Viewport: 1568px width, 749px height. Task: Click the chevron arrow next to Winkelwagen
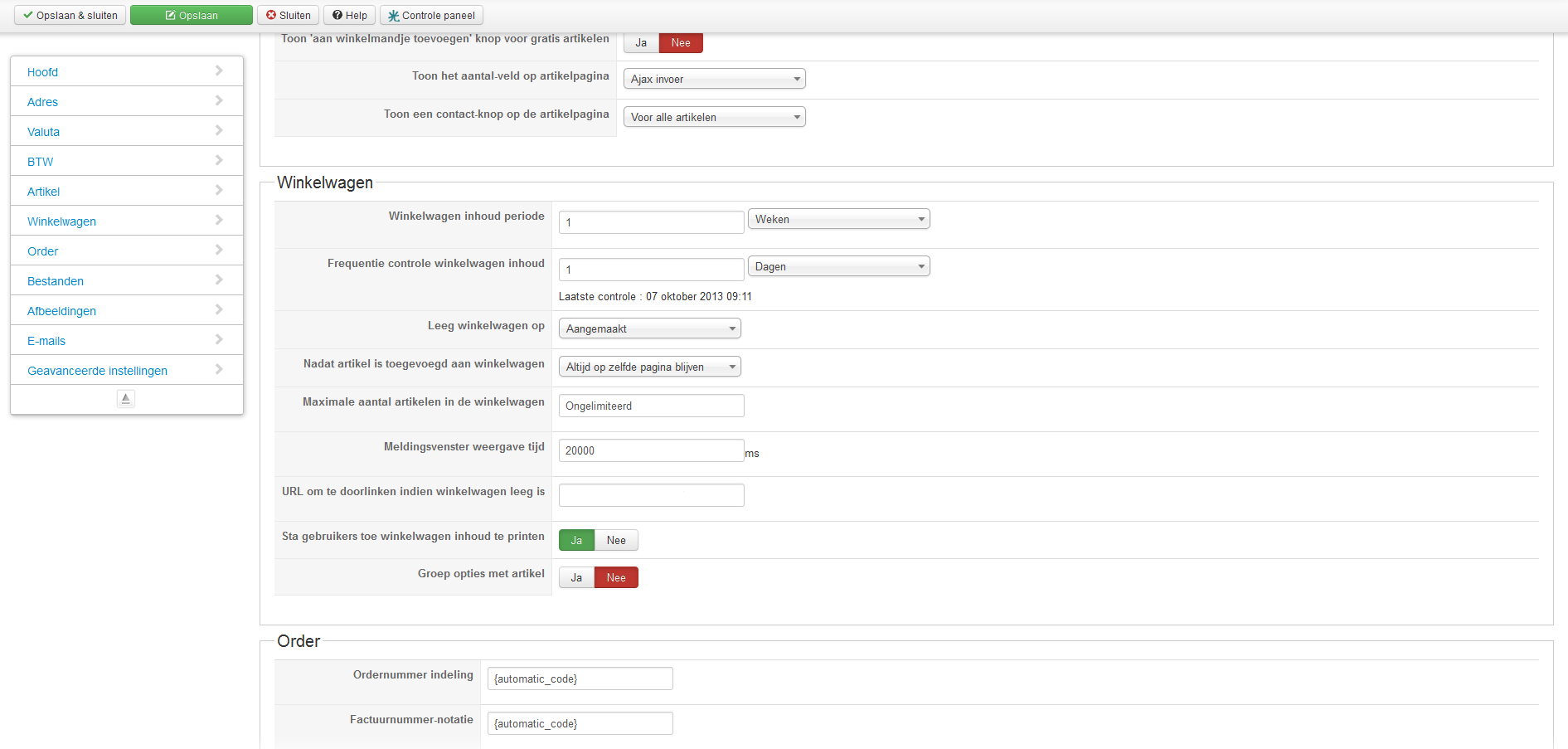tap(219, 220)
